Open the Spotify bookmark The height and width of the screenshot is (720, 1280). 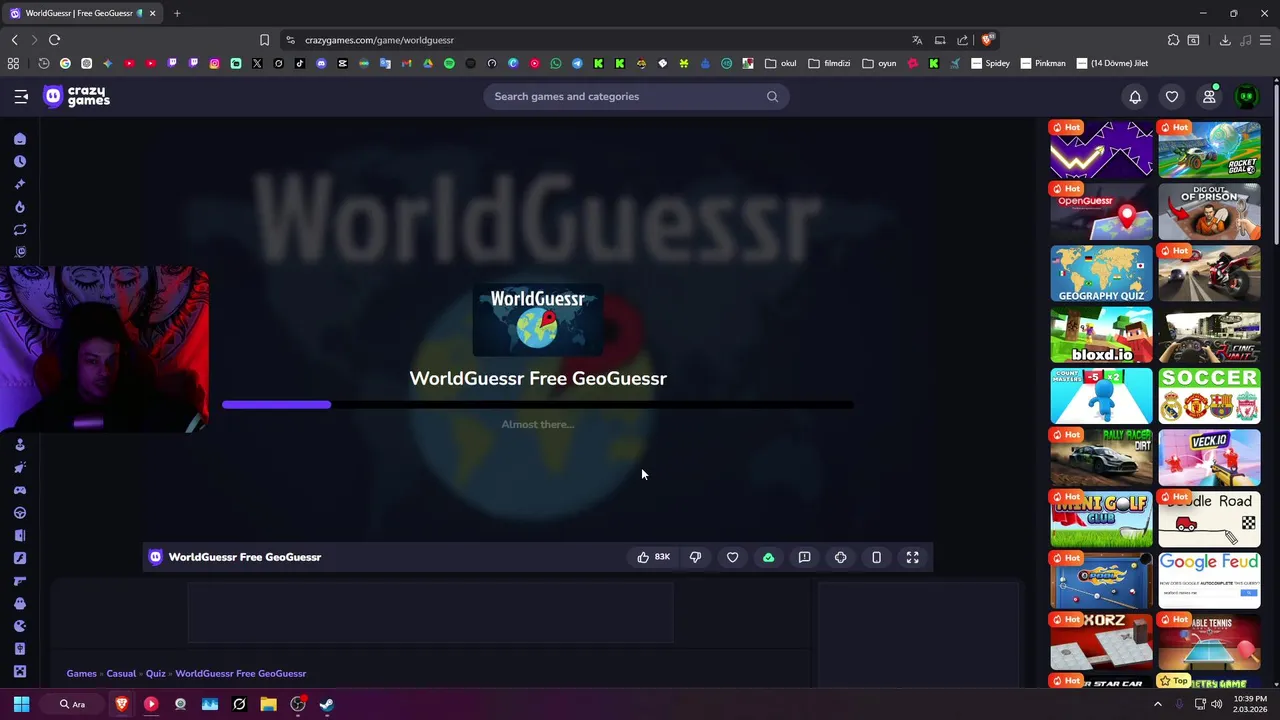tap(449, 63)
